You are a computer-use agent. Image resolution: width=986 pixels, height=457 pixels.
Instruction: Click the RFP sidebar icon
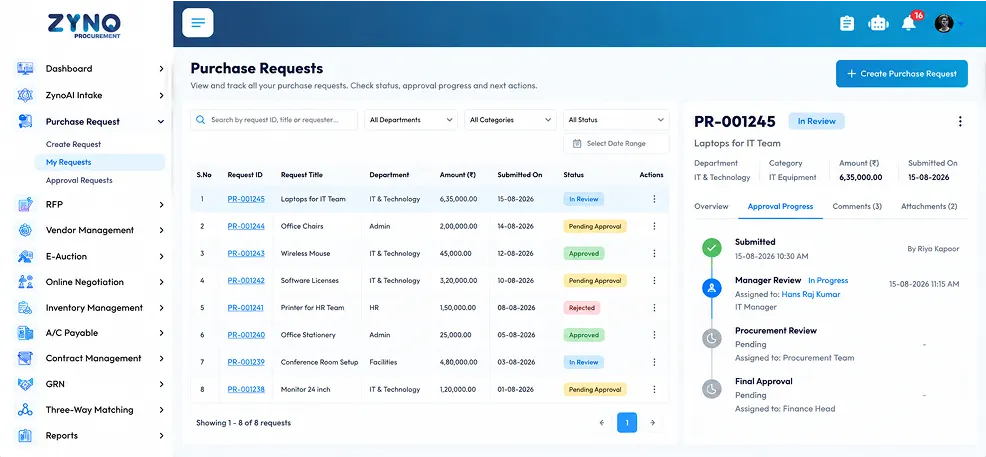pos(25,204)
